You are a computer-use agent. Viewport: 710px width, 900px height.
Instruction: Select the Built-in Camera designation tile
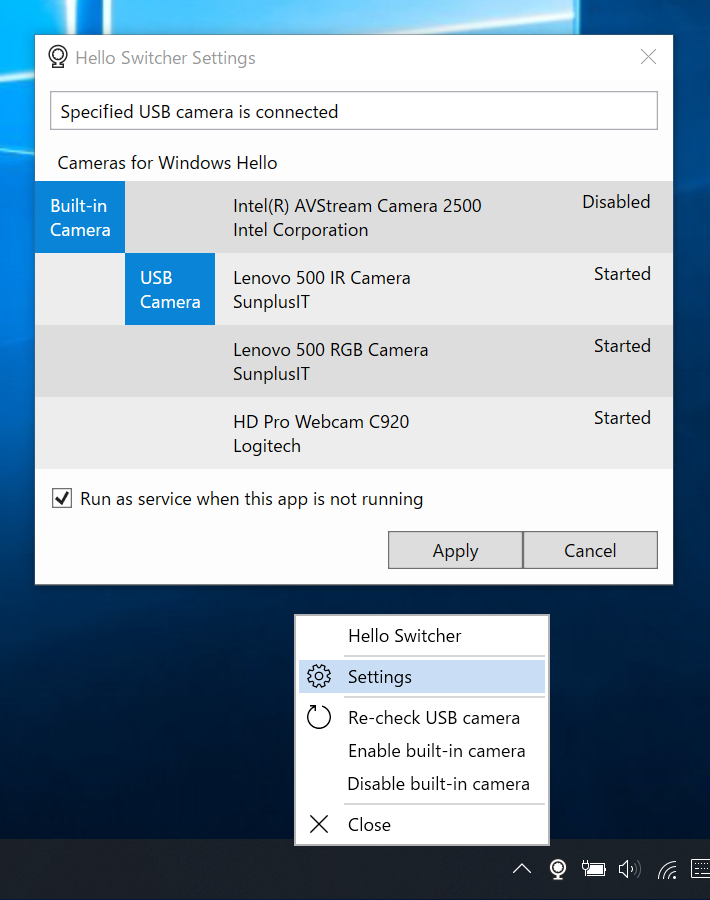coord(80,218)
